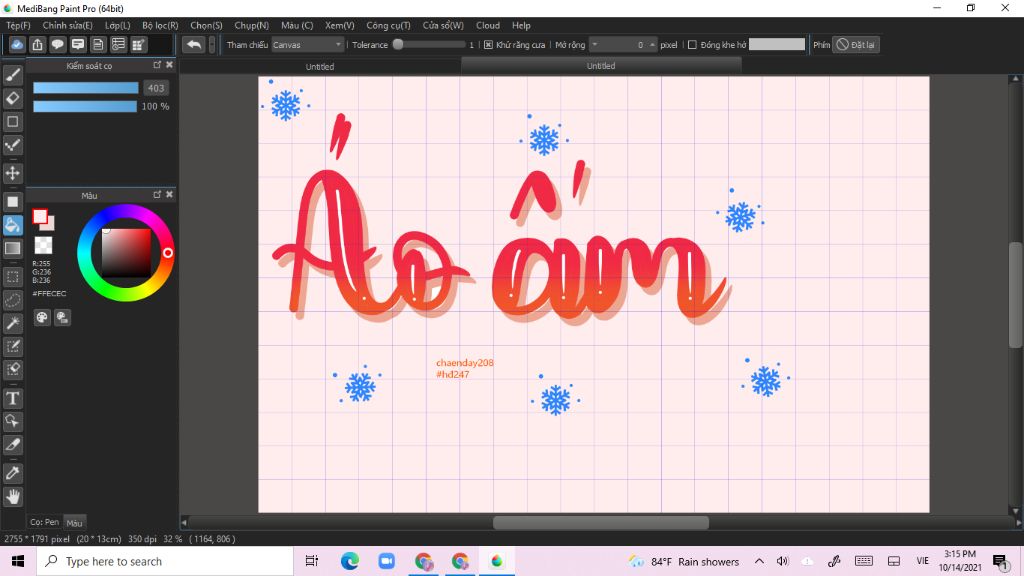Show hidden system tray icons
1024x576 pixels.
tap(759, 561)
